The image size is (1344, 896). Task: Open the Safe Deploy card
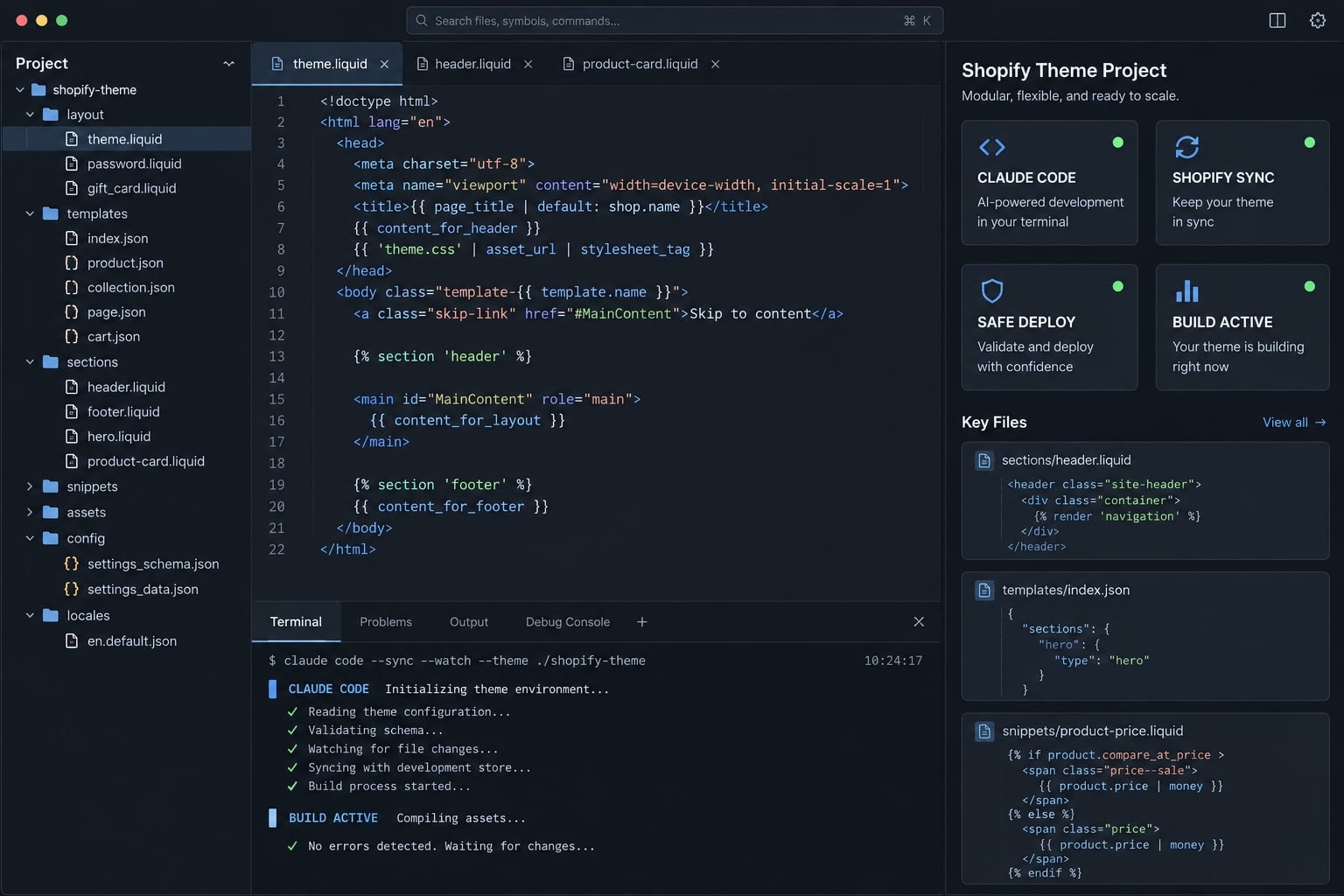(1049, 327)
